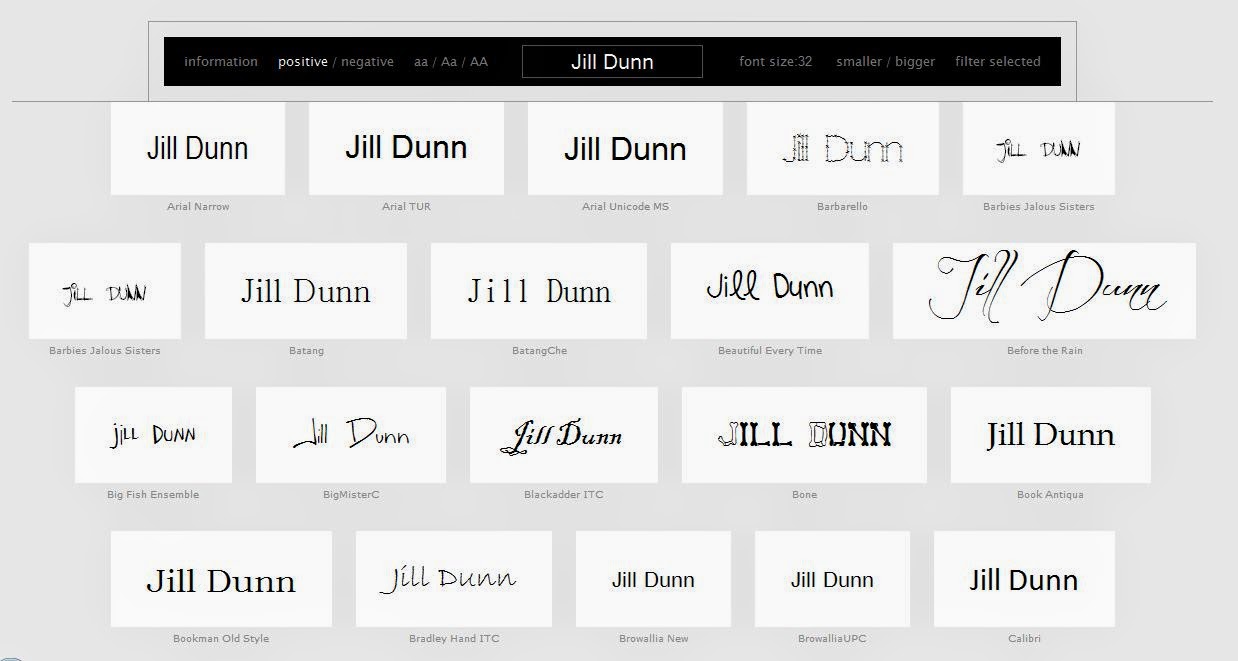Image resolution: width=1238 pixels, height=661 pixels.
Task: Set preview text to lowercase with aa
Action: (421, 62)
